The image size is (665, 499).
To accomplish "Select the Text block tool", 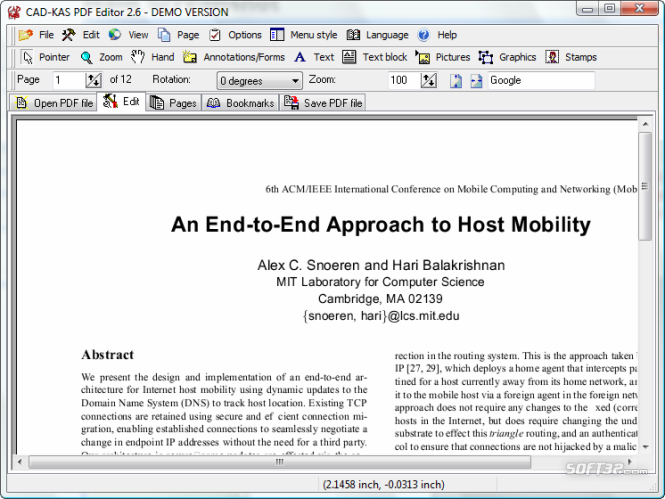I will (x=374, y=57).
